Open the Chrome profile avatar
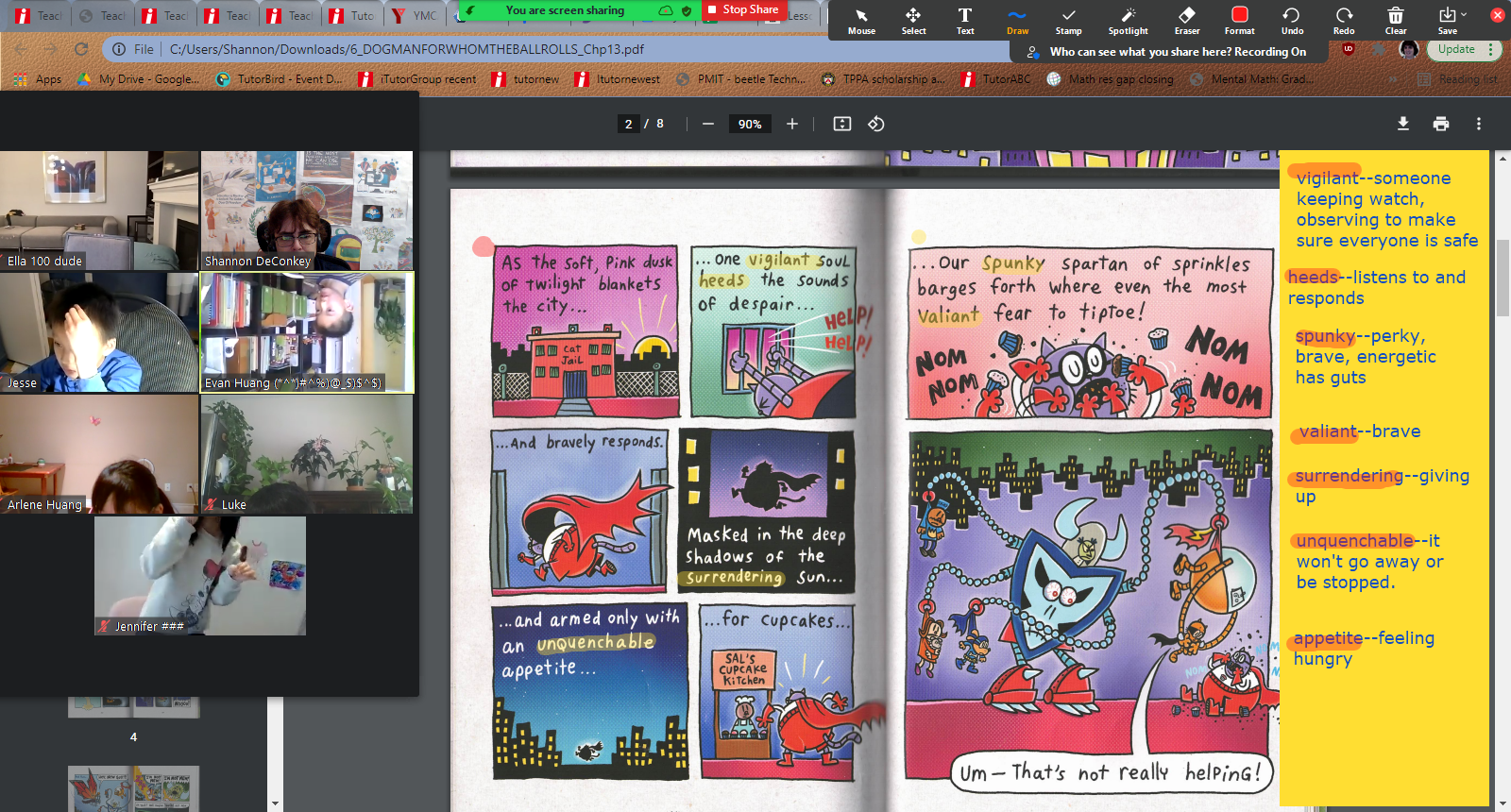This screenshot has height=812, width=1511. (1409, 49)
